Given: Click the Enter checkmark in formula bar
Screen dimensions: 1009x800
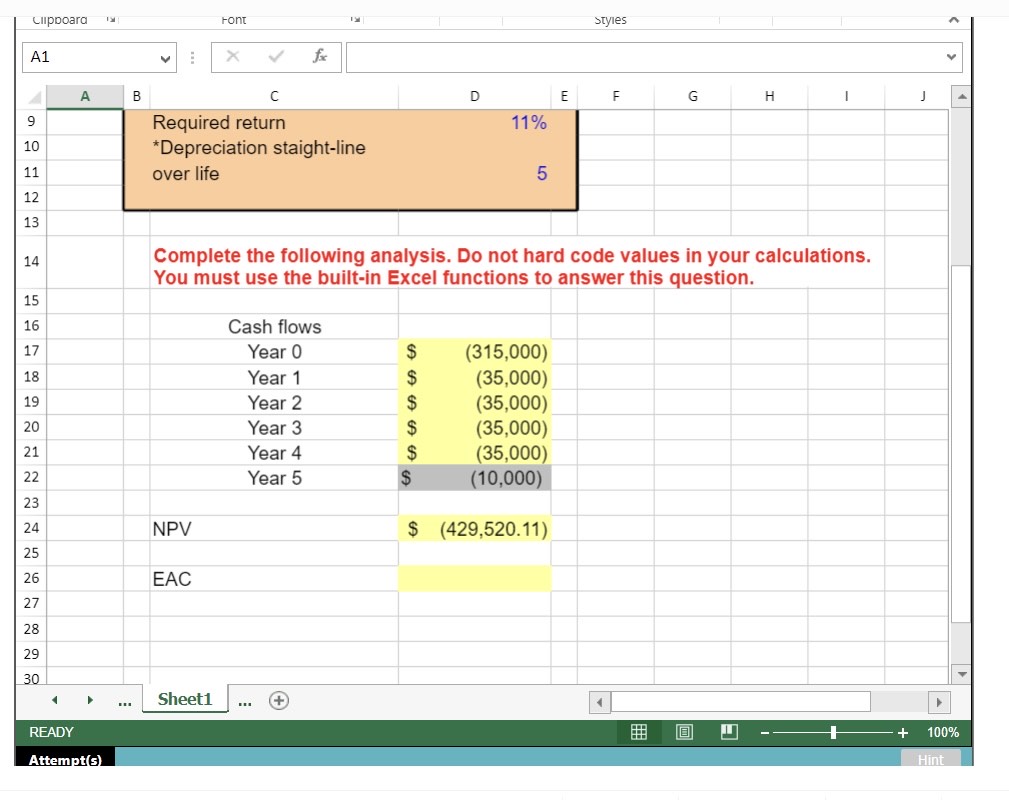Looking at the screenshot, I should click(276, 57).
